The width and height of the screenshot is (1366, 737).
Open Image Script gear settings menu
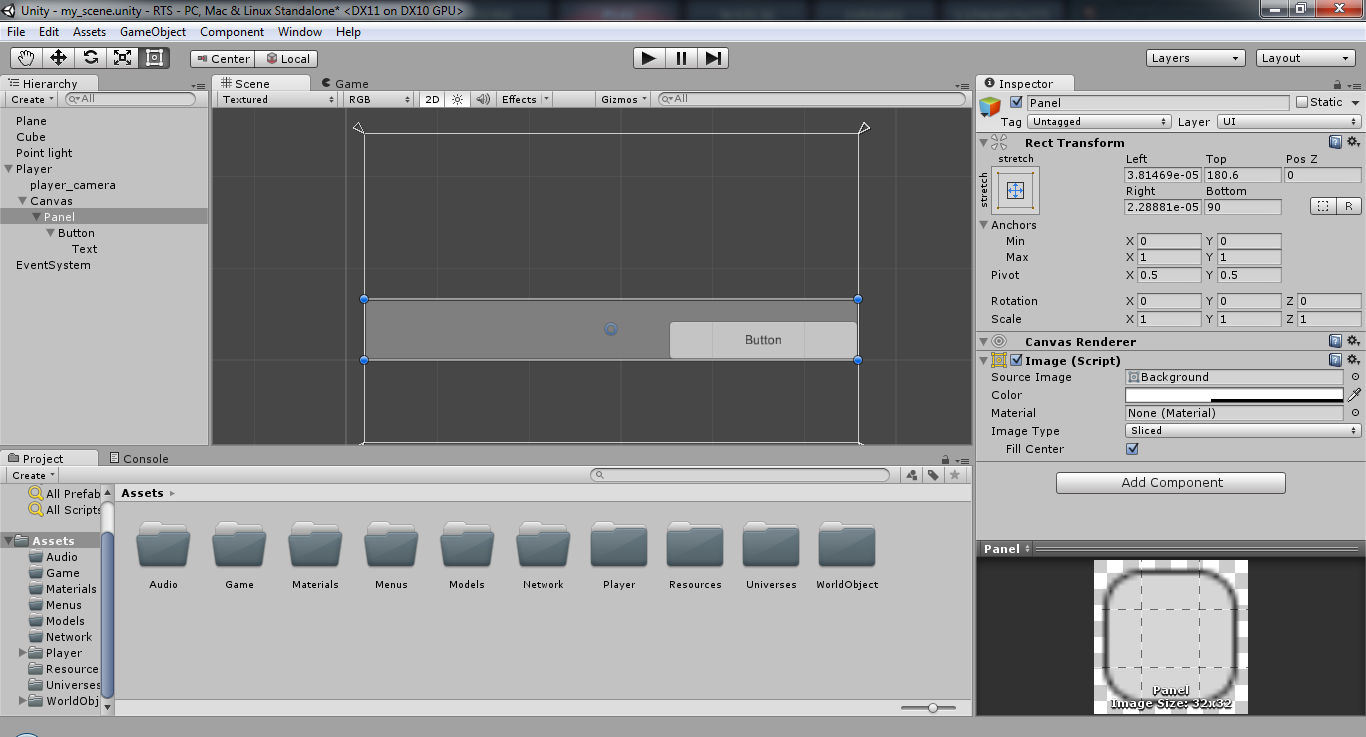[x=1353, y=360]
